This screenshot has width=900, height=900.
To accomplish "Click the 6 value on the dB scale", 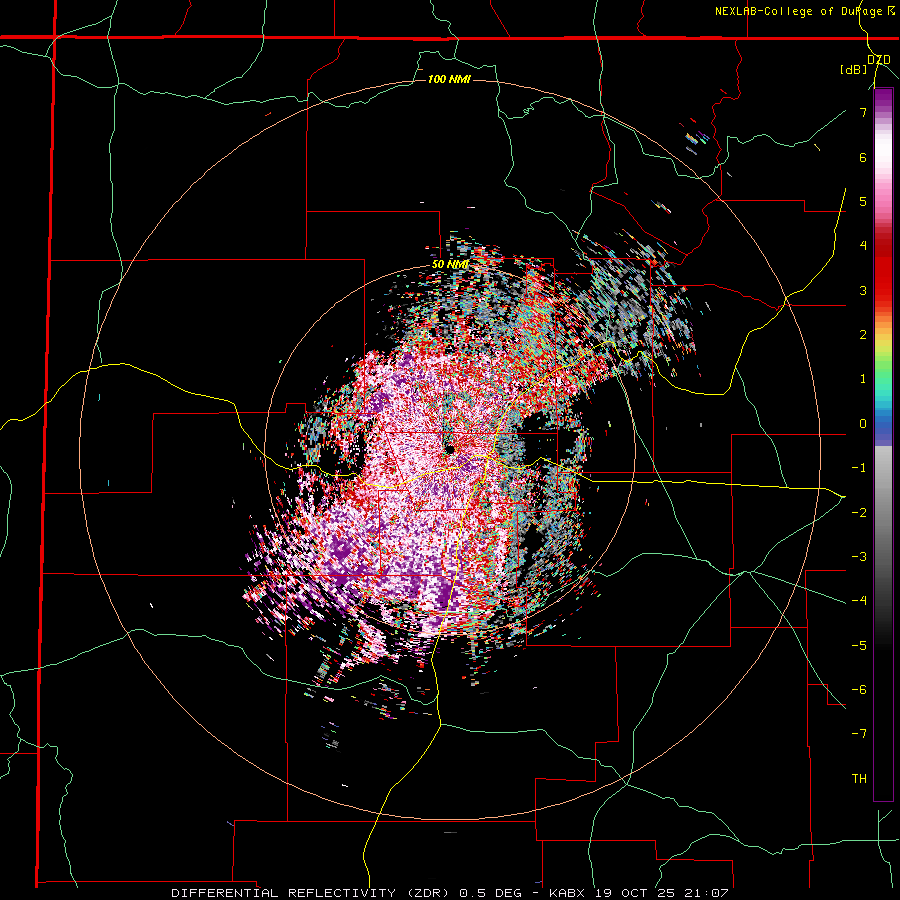I will (863, 157).
